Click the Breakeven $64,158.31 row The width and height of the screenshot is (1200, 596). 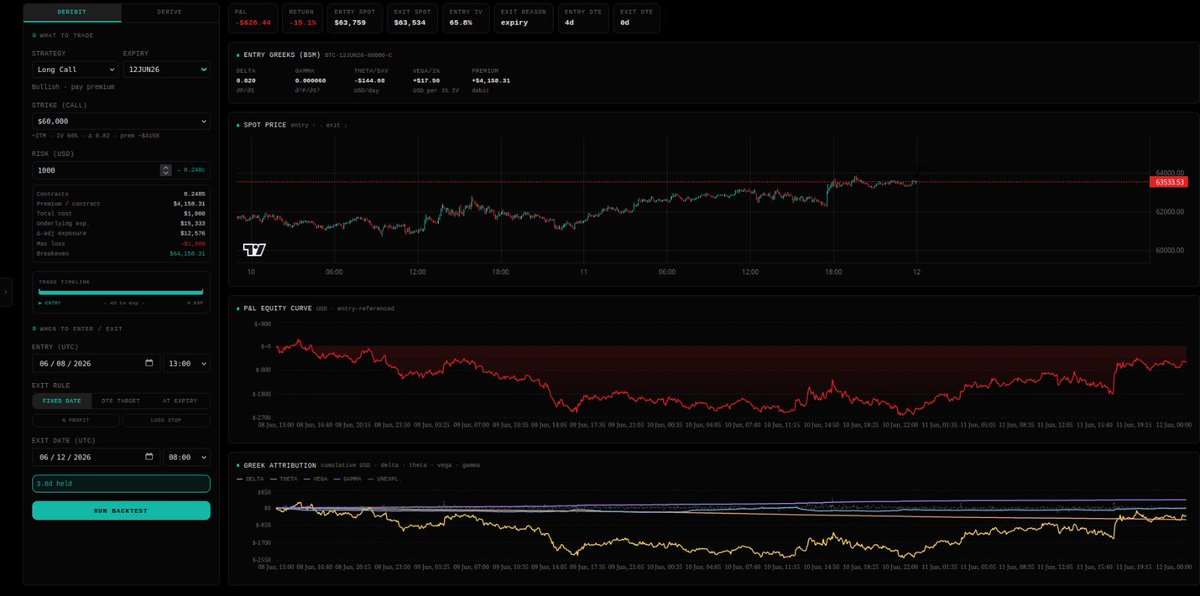pyautogui.click(x=121, y=253)
